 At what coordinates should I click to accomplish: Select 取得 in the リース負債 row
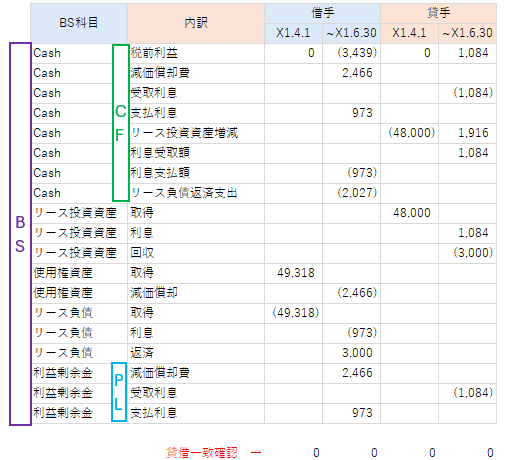196,313
